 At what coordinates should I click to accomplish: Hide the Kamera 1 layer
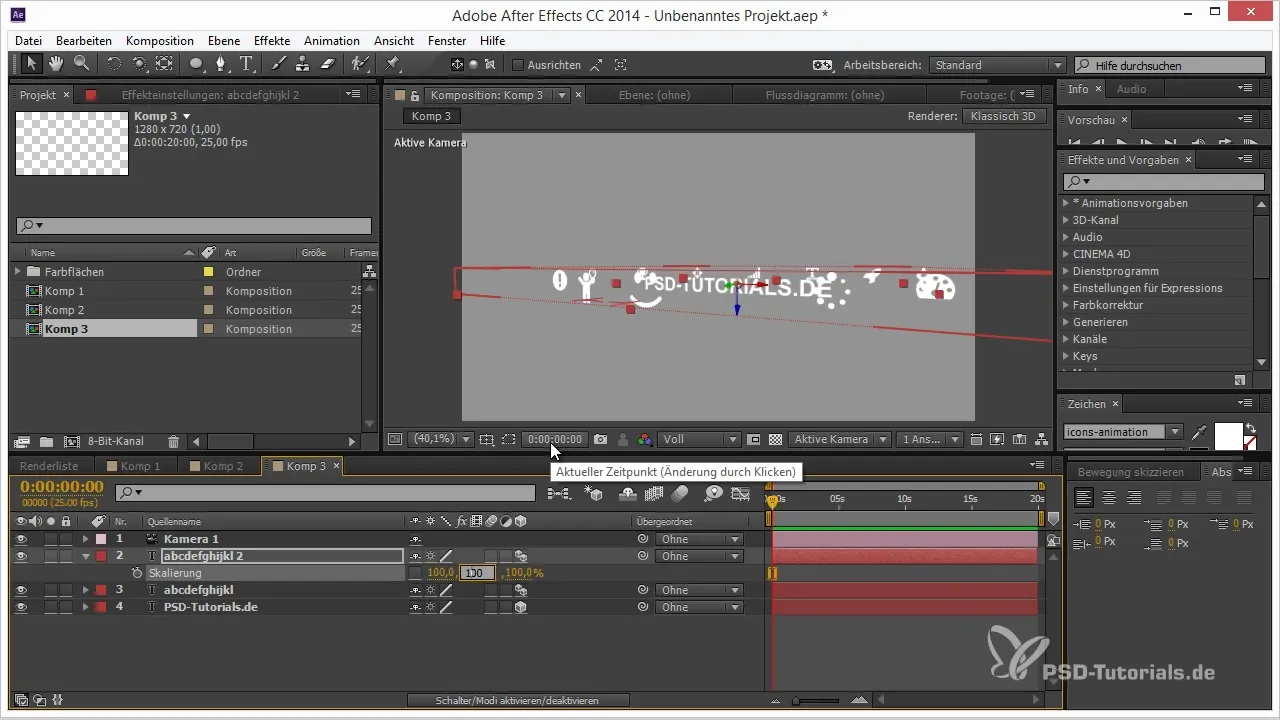pyautogui.click(x=21, y=539)
